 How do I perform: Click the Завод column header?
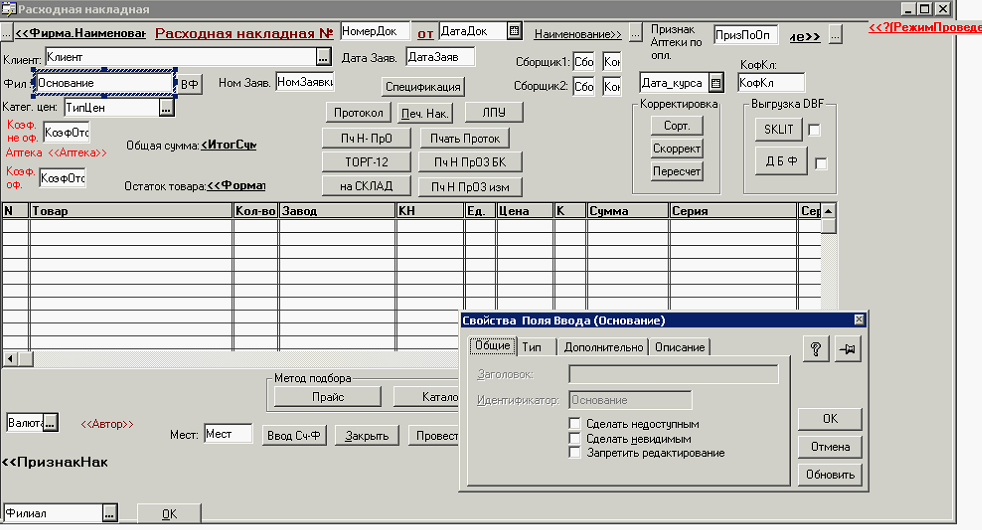tap(337, 210)
